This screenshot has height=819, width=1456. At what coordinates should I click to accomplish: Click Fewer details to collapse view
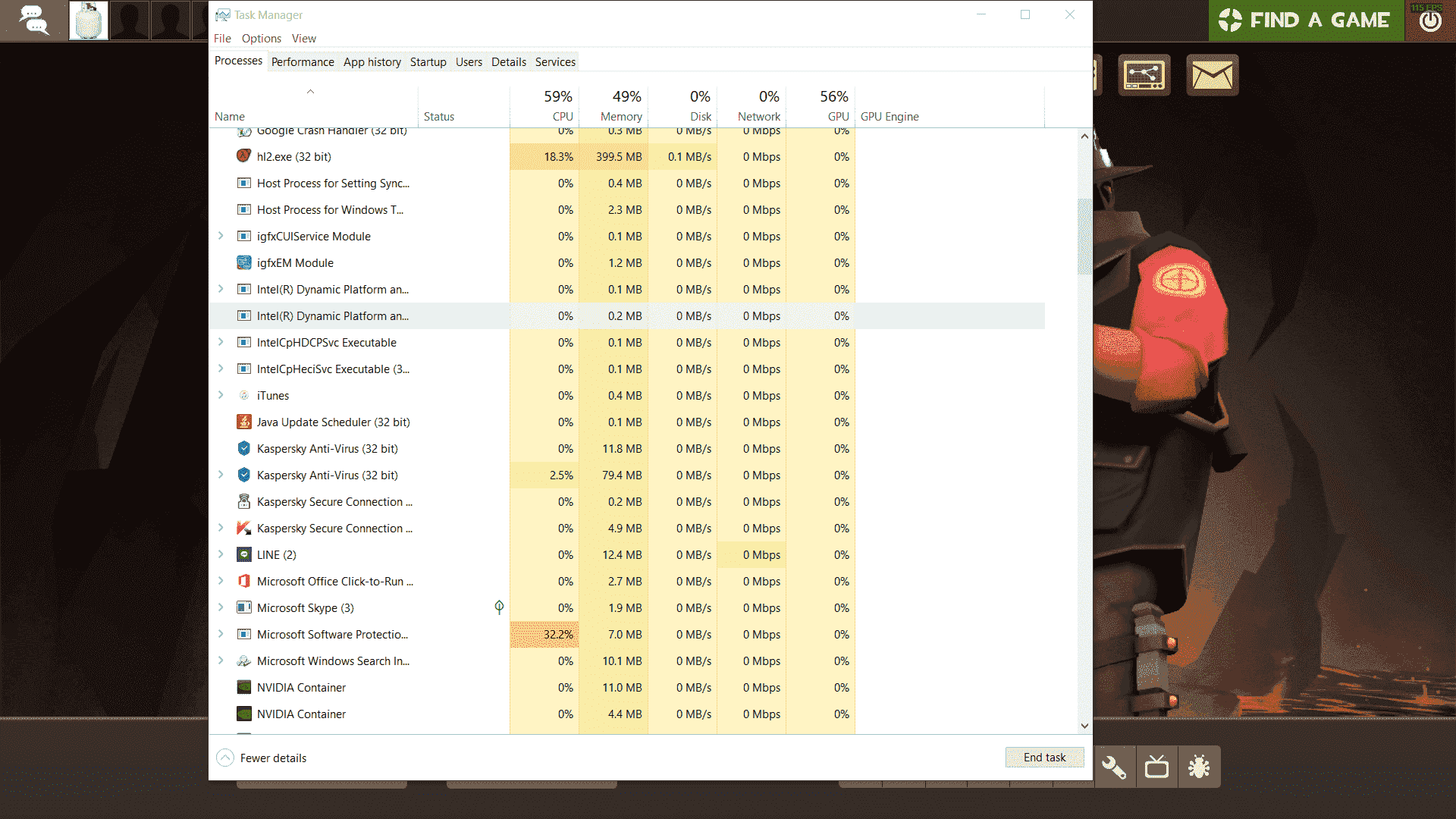coord(262,758)
